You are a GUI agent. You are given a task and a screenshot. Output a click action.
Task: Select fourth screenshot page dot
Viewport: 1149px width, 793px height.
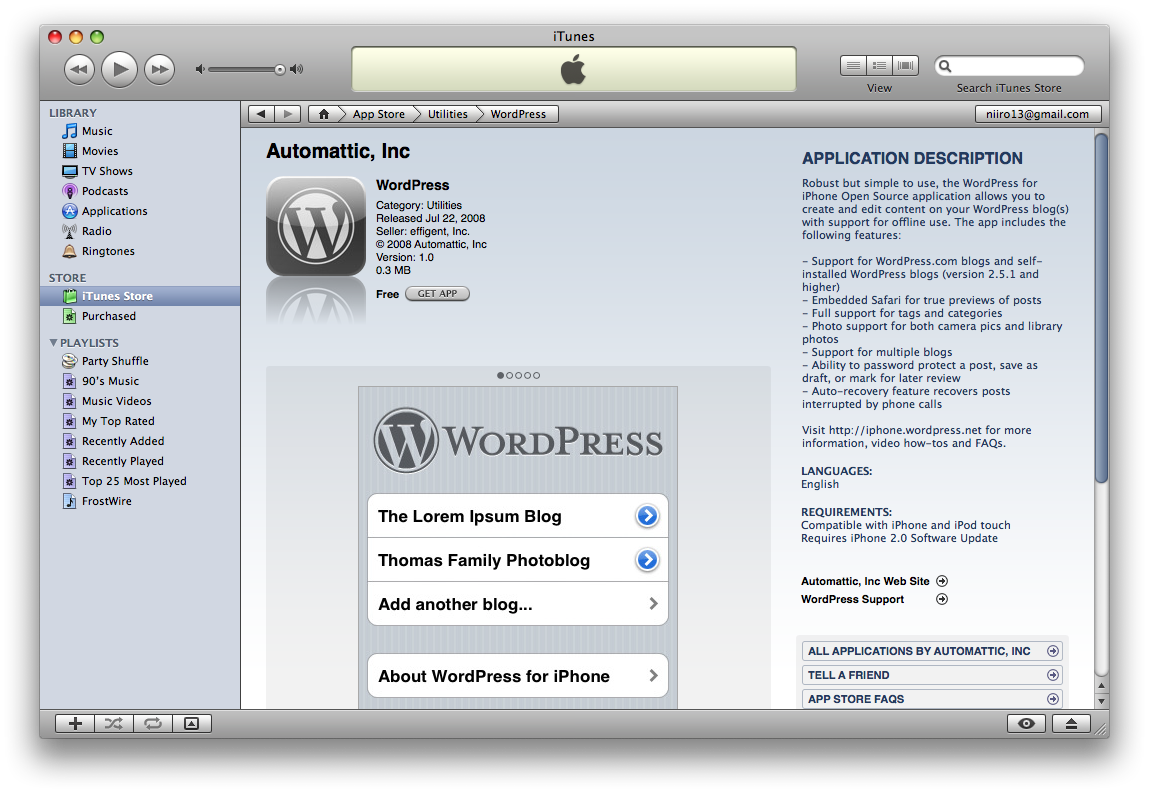(527, 375)
